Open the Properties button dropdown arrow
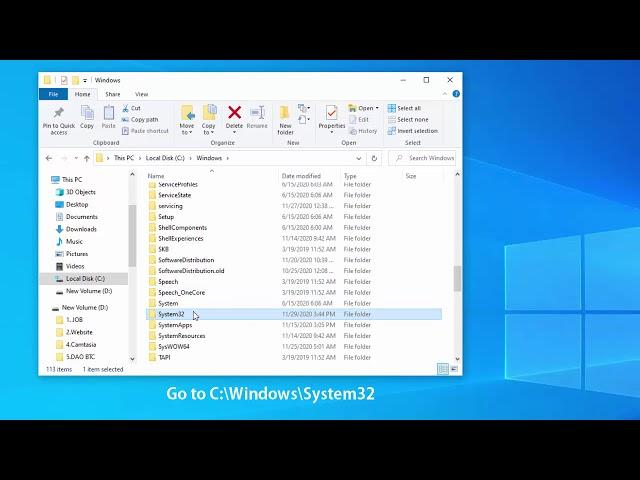Image resolution: width=640 pixels, height=480 pixels. [x=331, y=132]
